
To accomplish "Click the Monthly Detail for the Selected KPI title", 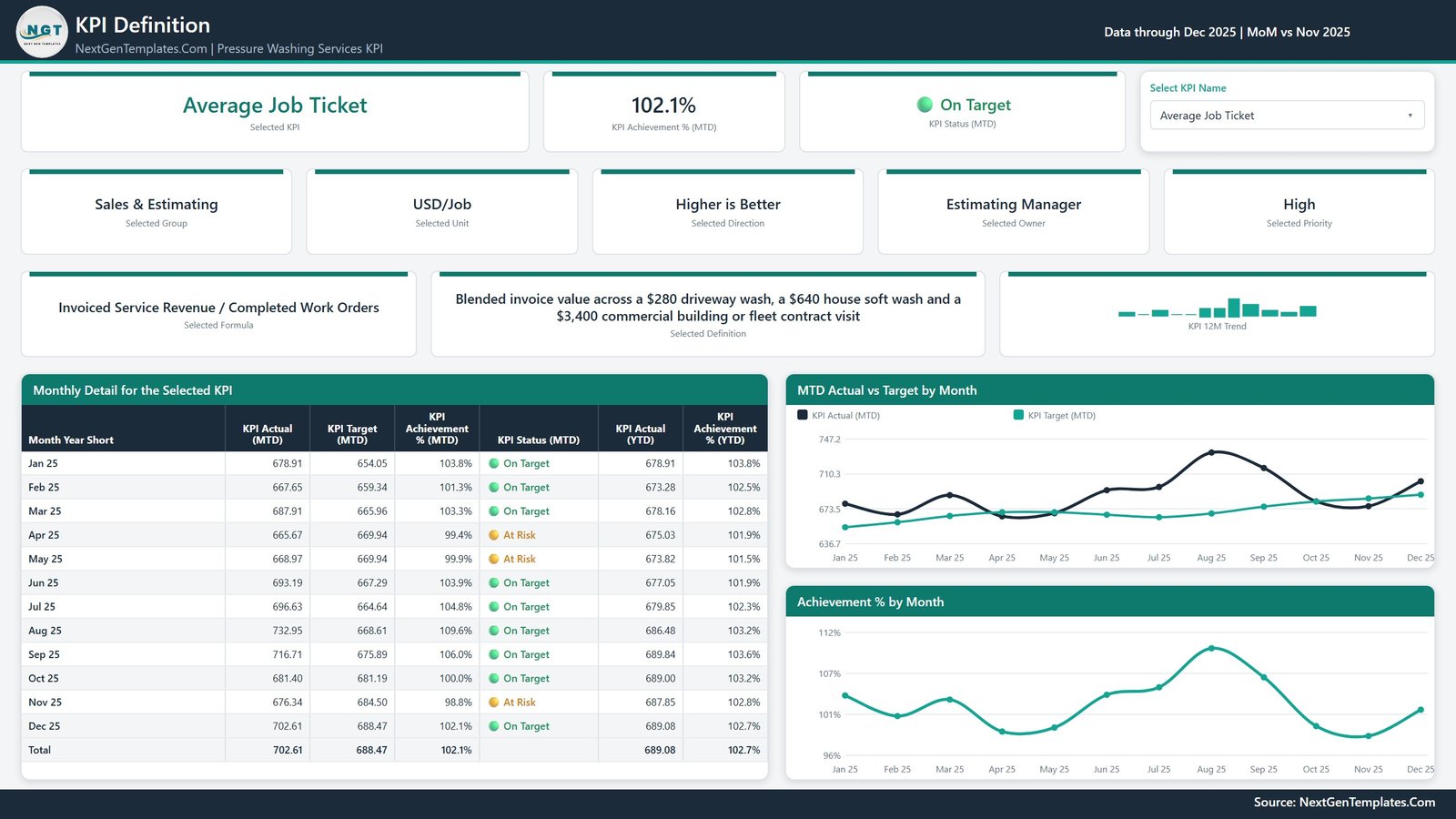I will pos(133,390).
